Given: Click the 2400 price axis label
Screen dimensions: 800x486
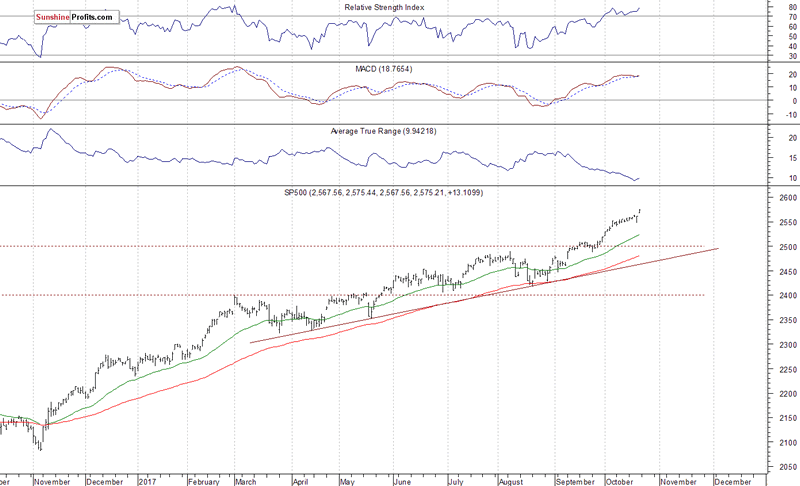Looking at the screenshot, I should click(x=788, y=296).
